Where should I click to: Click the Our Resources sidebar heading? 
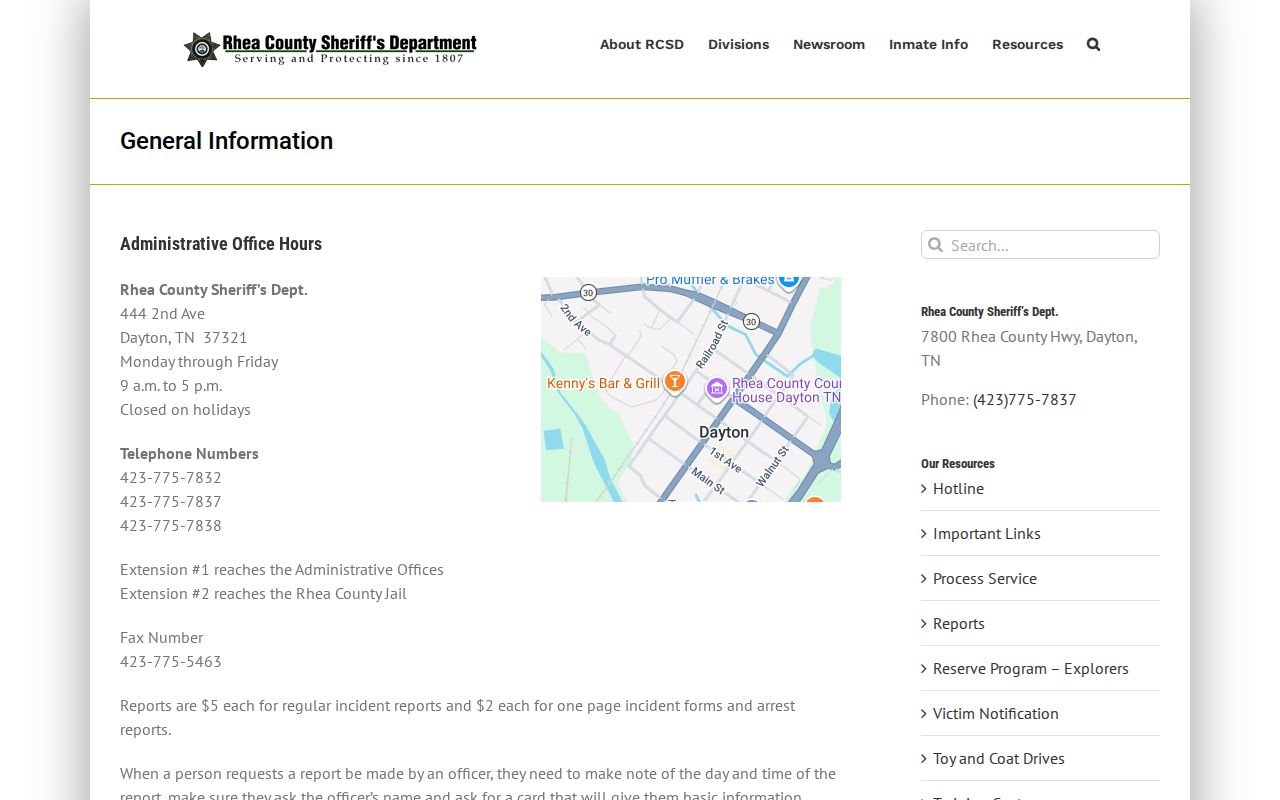pos(958,464)
